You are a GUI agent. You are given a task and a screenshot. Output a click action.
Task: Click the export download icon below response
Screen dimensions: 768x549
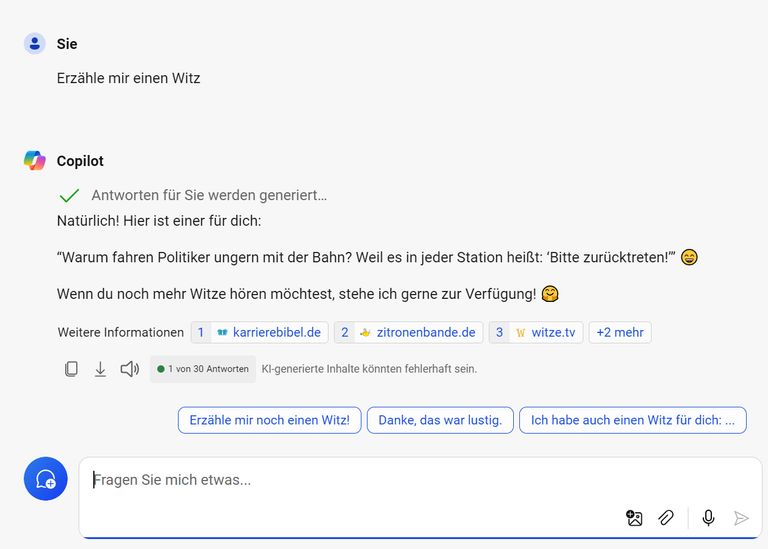click(100, 369)
